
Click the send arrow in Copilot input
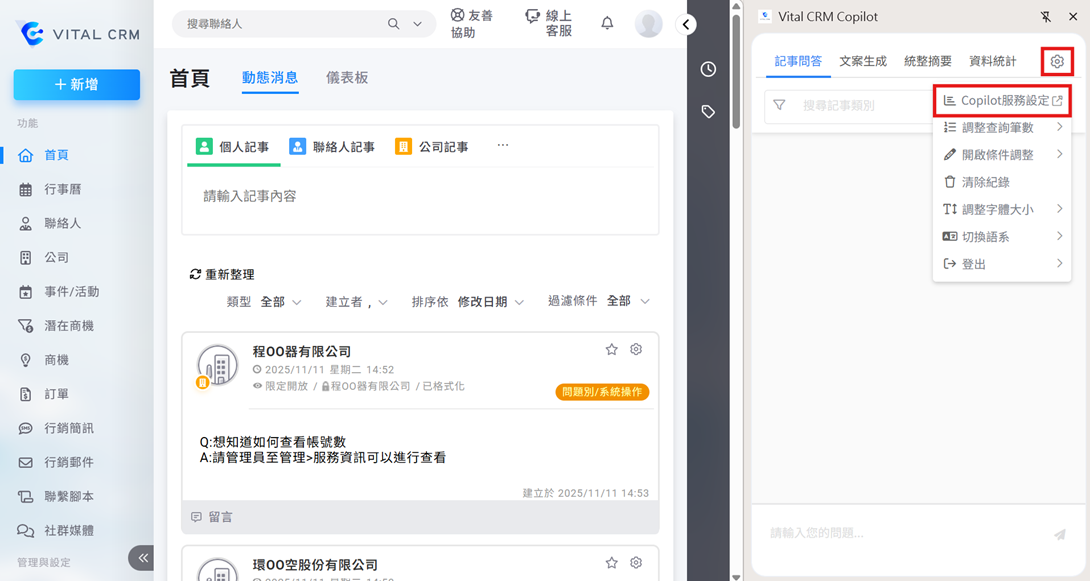tap(1059, 535)
